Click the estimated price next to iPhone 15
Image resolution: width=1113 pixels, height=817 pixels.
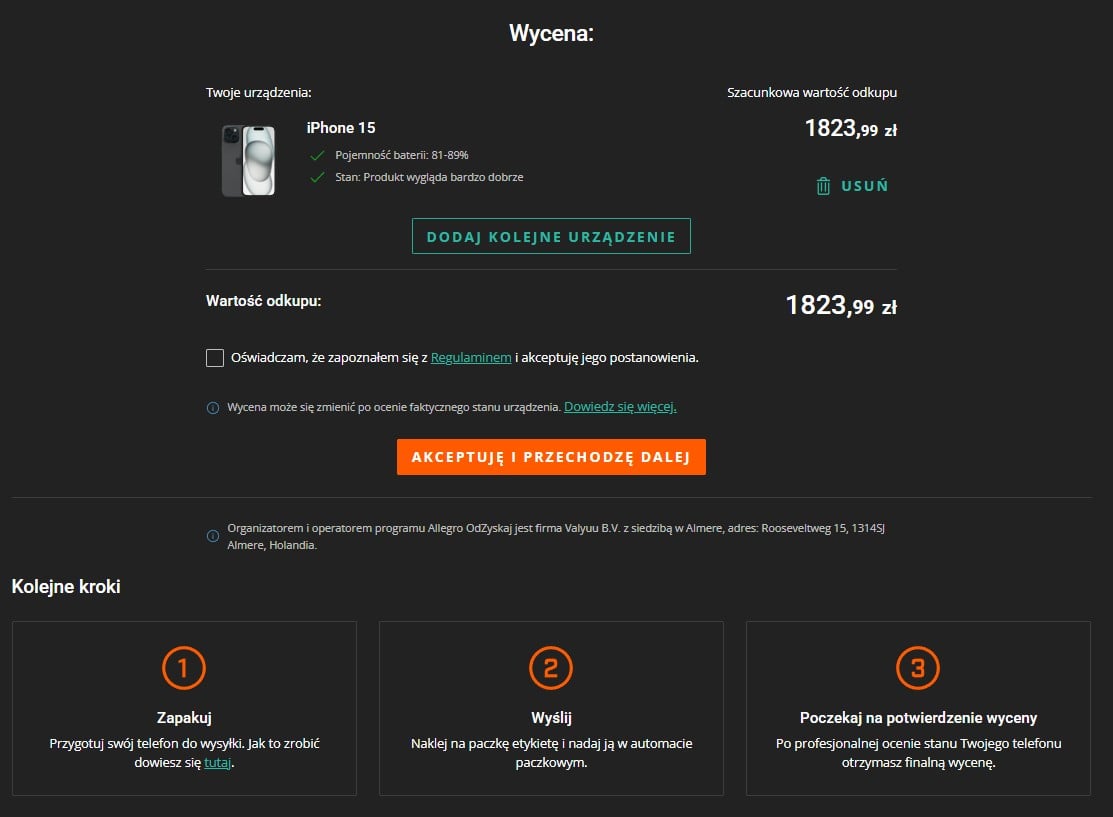849,128
